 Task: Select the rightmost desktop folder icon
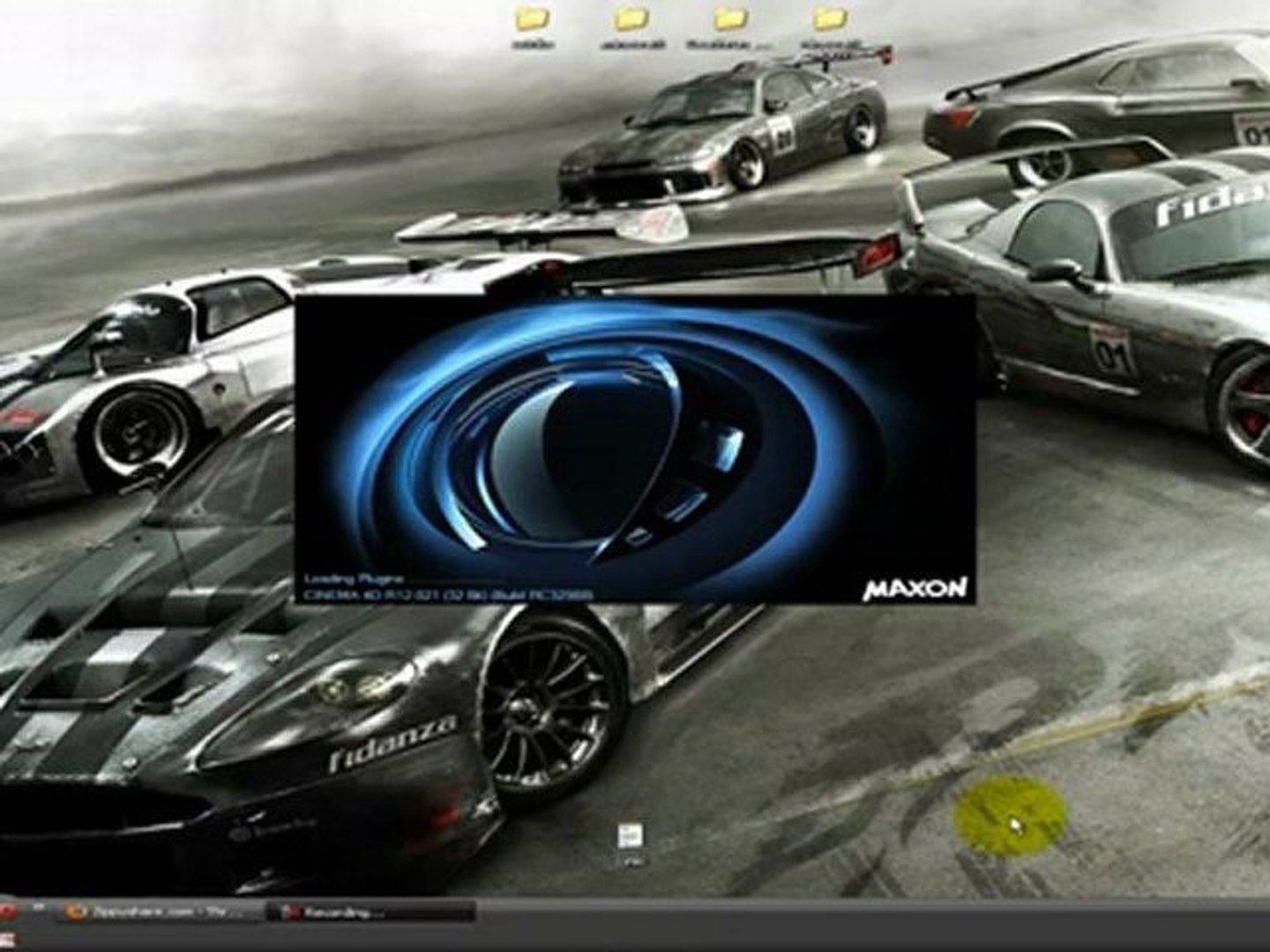829,18
